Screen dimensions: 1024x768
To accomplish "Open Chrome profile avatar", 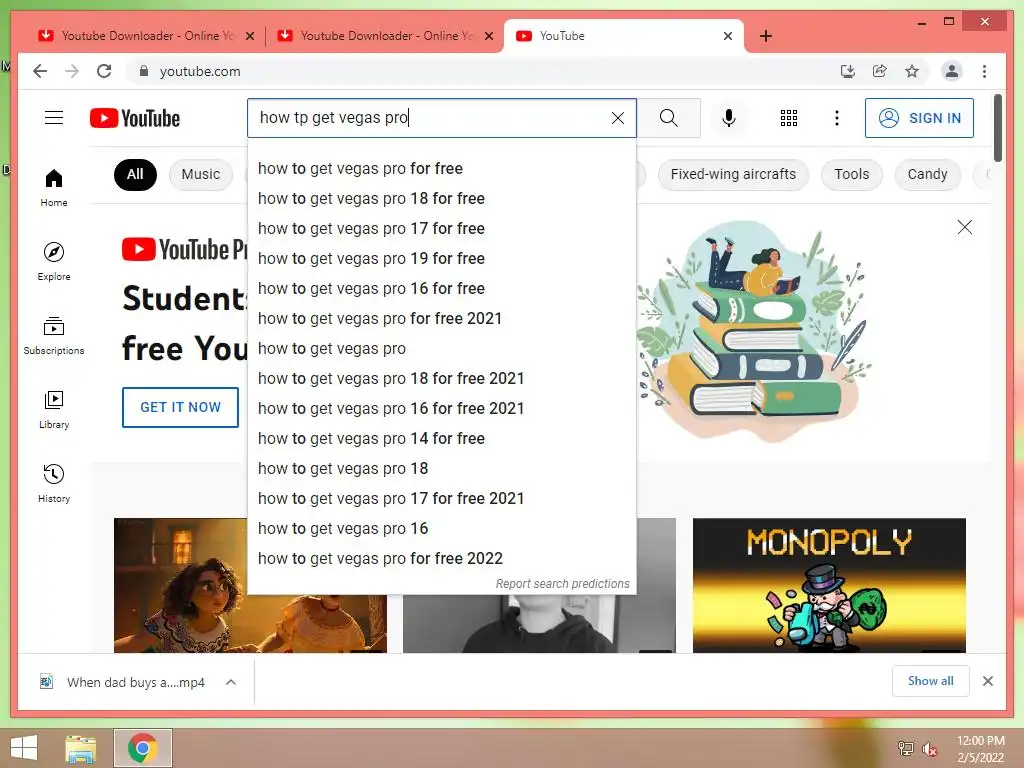I will (952, 71).
